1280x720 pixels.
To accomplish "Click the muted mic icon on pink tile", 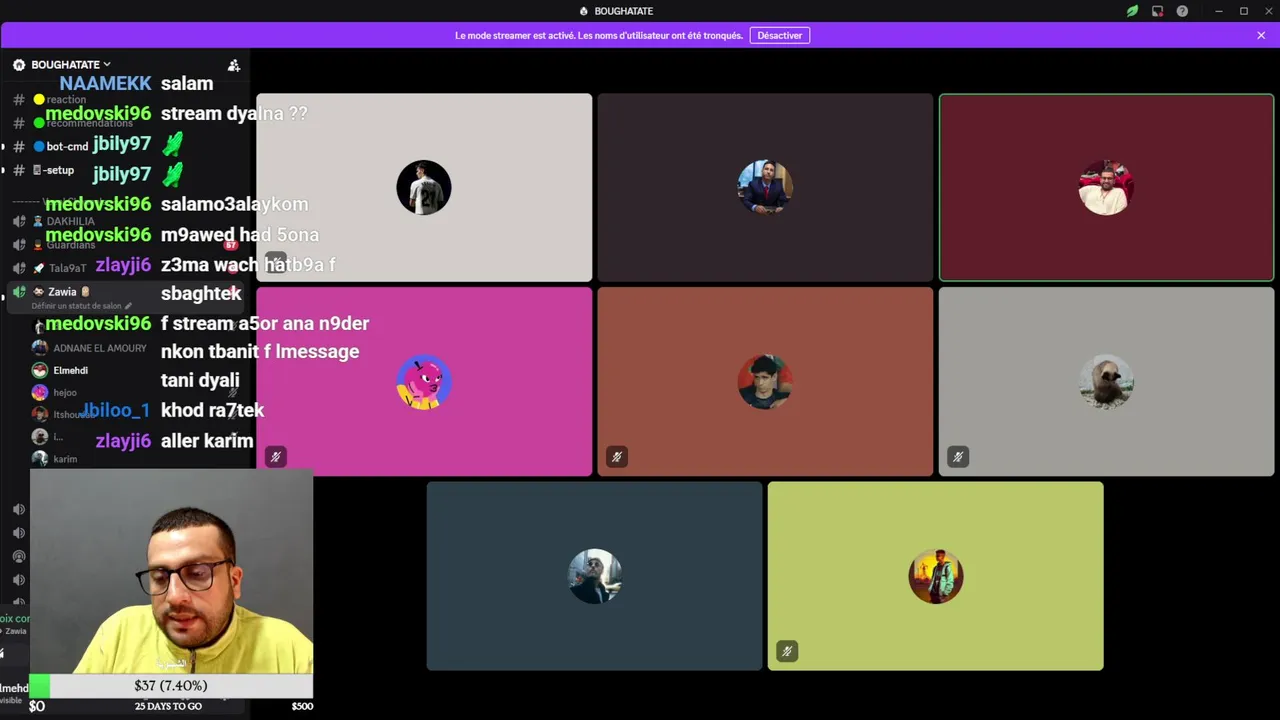I will tap(276, 457).
